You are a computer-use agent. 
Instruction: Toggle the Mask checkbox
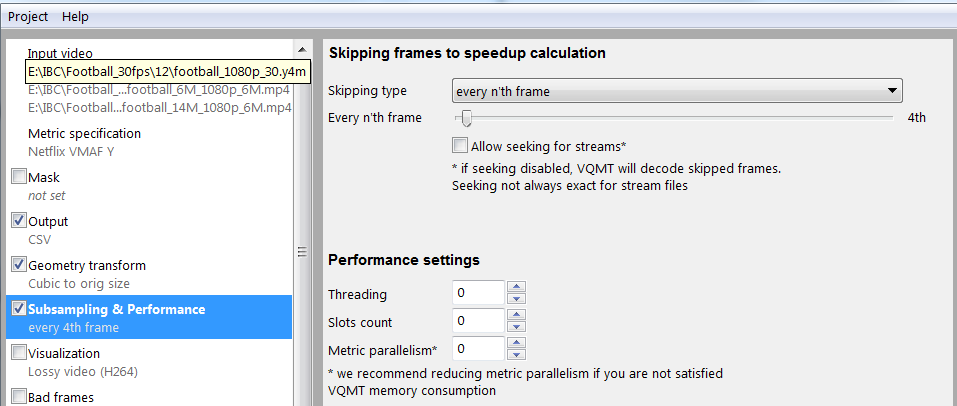coord(19,177)
